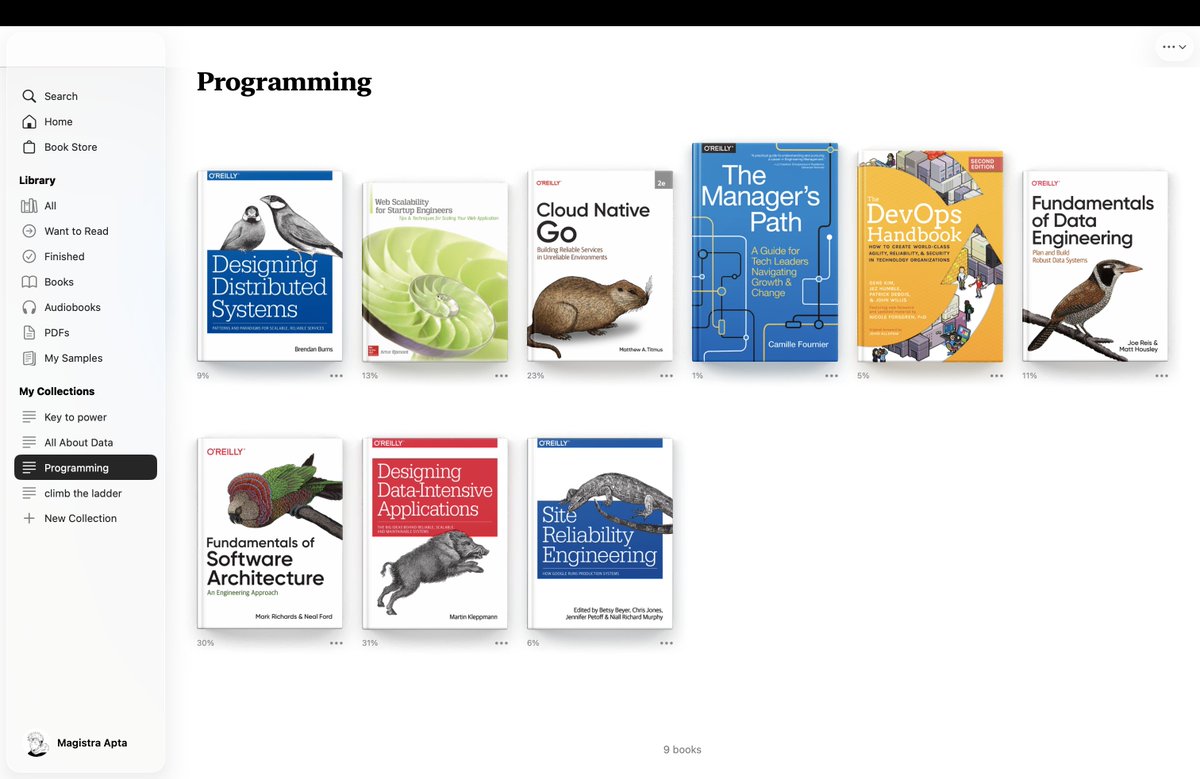Image resolution: width=1200 pixels, height=779 pixels.
Task: Click the Books open-book icon
Action: 29,282
